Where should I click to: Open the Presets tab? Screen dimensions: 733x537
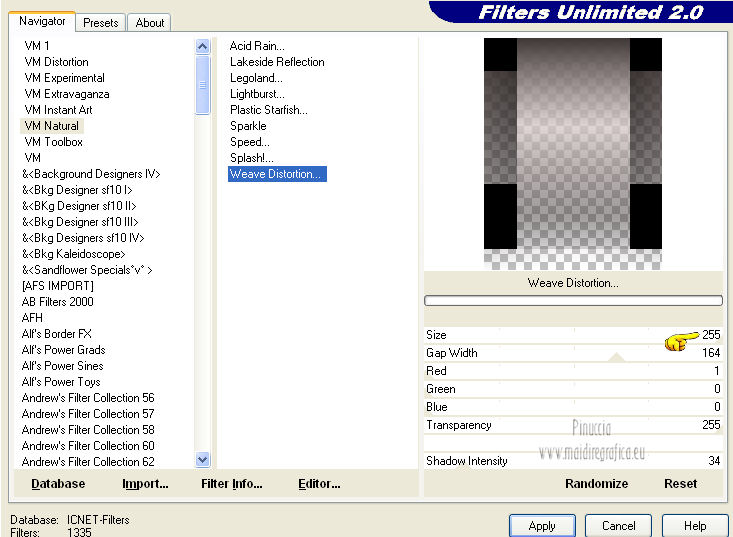pos(101,23)
